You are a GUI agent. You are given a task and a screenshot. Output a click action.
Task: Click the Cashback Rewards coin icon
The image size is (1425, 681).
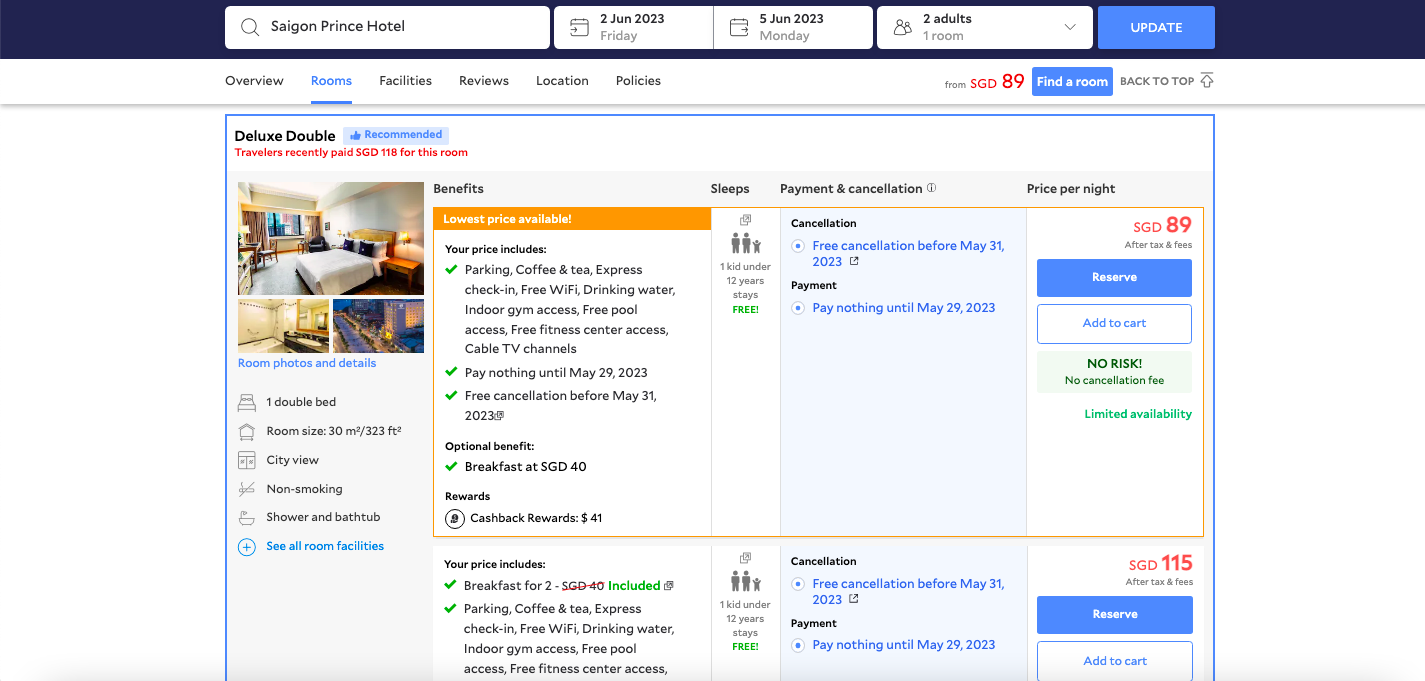pos(454,519)
